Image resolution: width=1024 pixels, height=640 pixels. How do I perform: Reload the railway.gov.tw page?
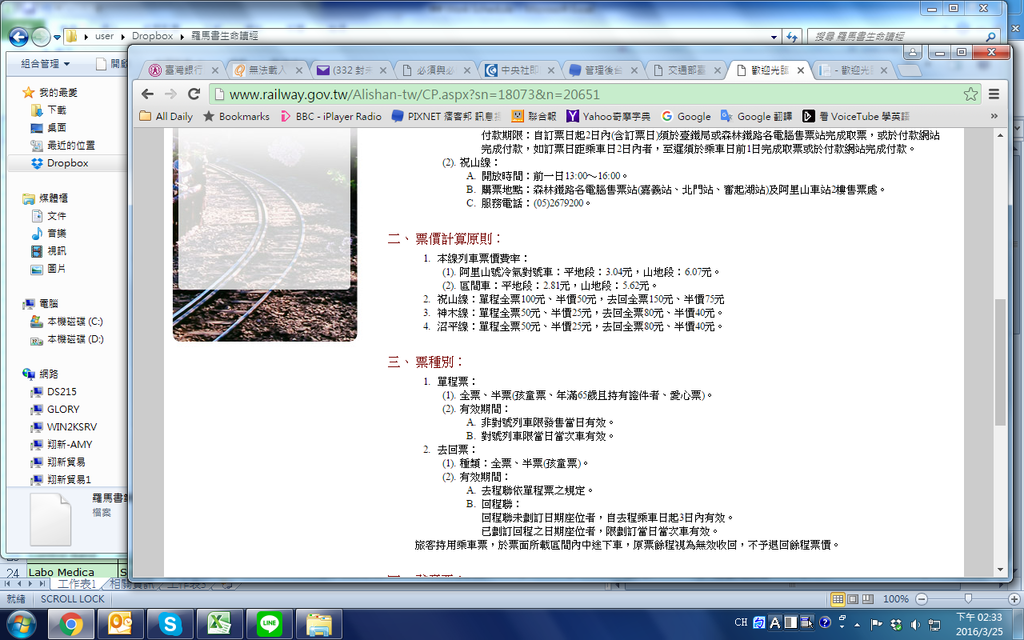(194, 94)
